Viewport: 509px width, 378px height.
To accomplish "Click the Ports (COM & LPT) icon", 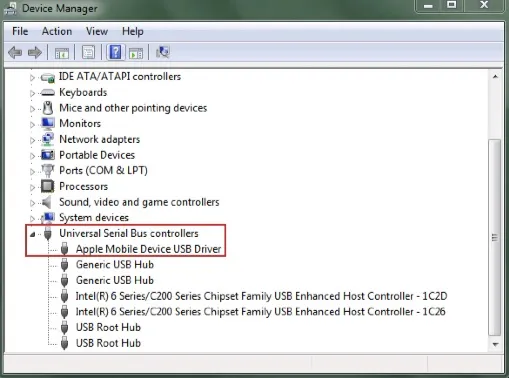I will [48, 171].
